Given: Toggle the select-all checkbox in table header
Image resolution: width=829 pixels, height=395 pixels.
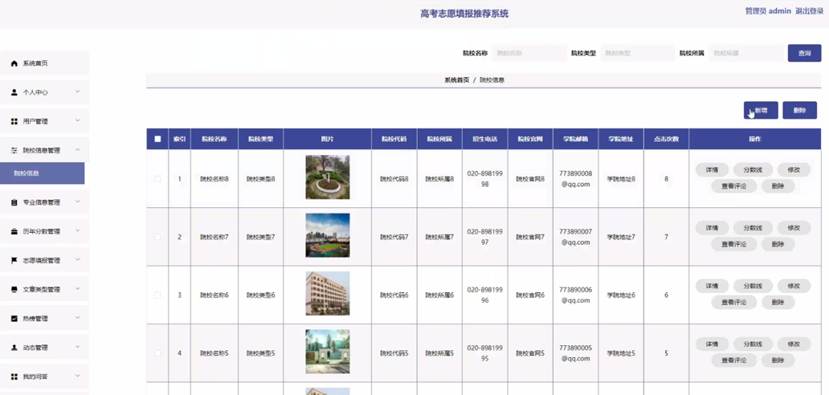Looking at the screenshot, I should [x=158, y=139].
